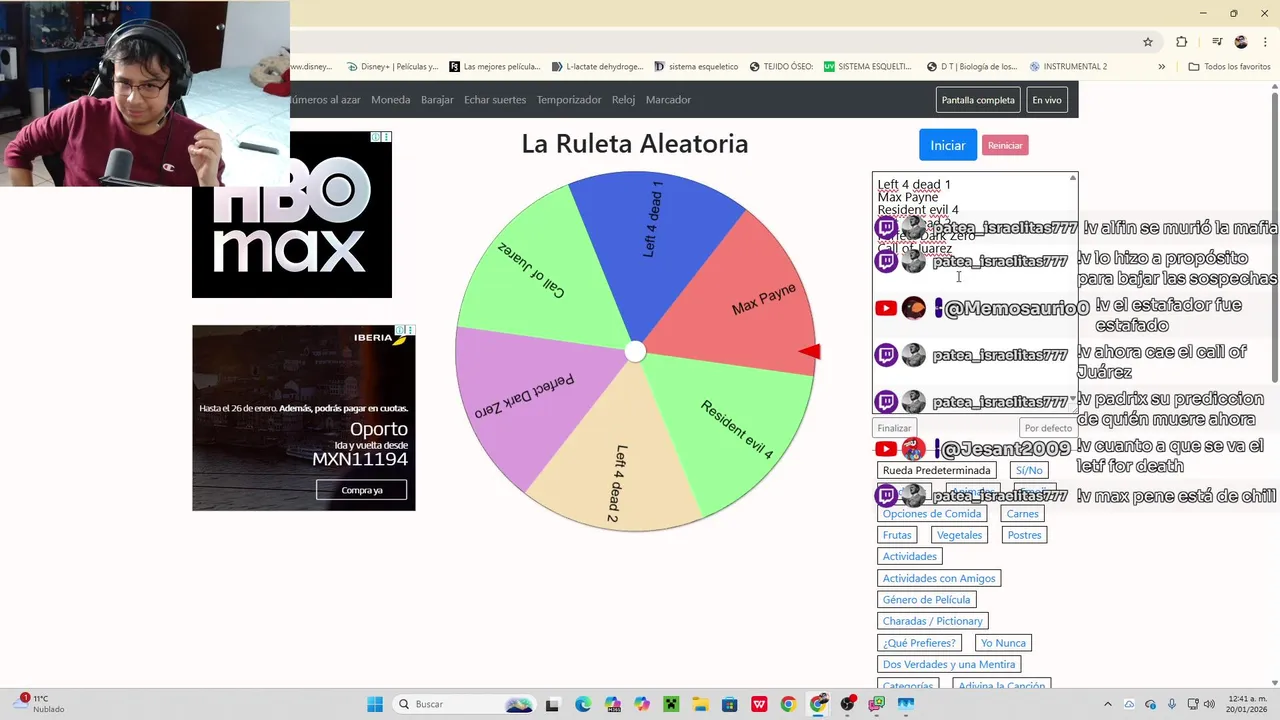Viewport: 1280px width, 720px height.
Task: Open the INSTRUMENTAL 2 bookmark
Action: [1068, 67]
